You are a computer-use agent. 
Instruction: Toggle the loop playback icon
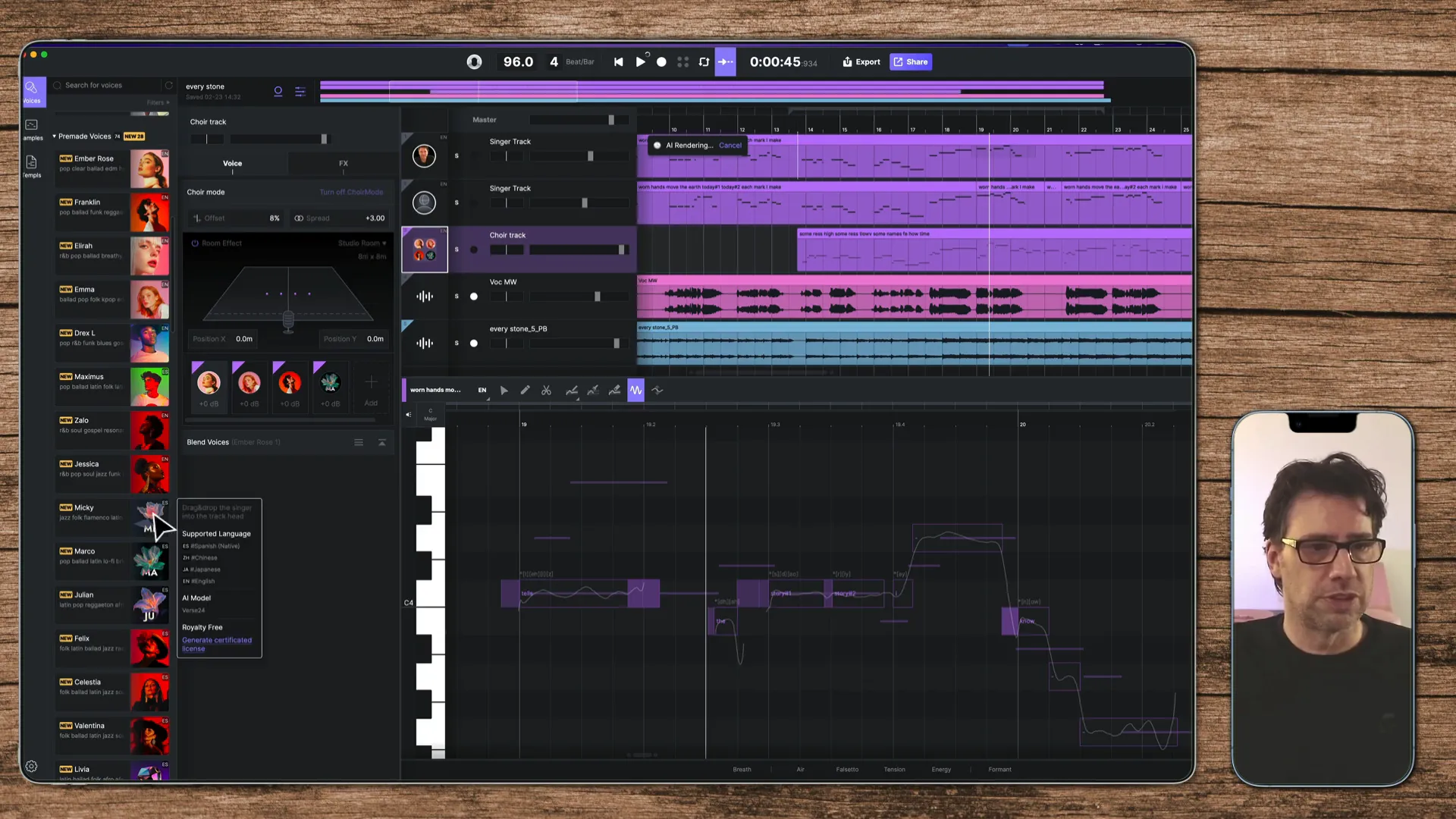point(704,62)
